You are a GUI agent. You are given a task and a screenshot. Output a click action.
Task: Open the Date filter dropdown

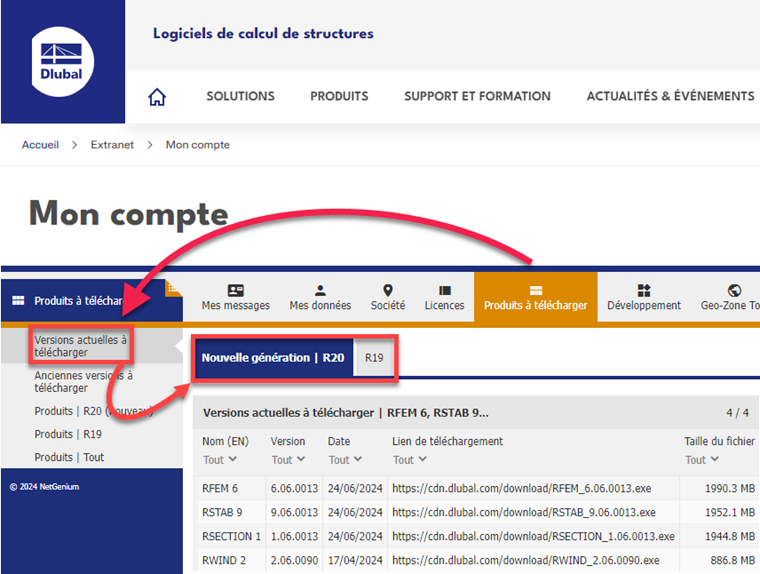[345, 460]
